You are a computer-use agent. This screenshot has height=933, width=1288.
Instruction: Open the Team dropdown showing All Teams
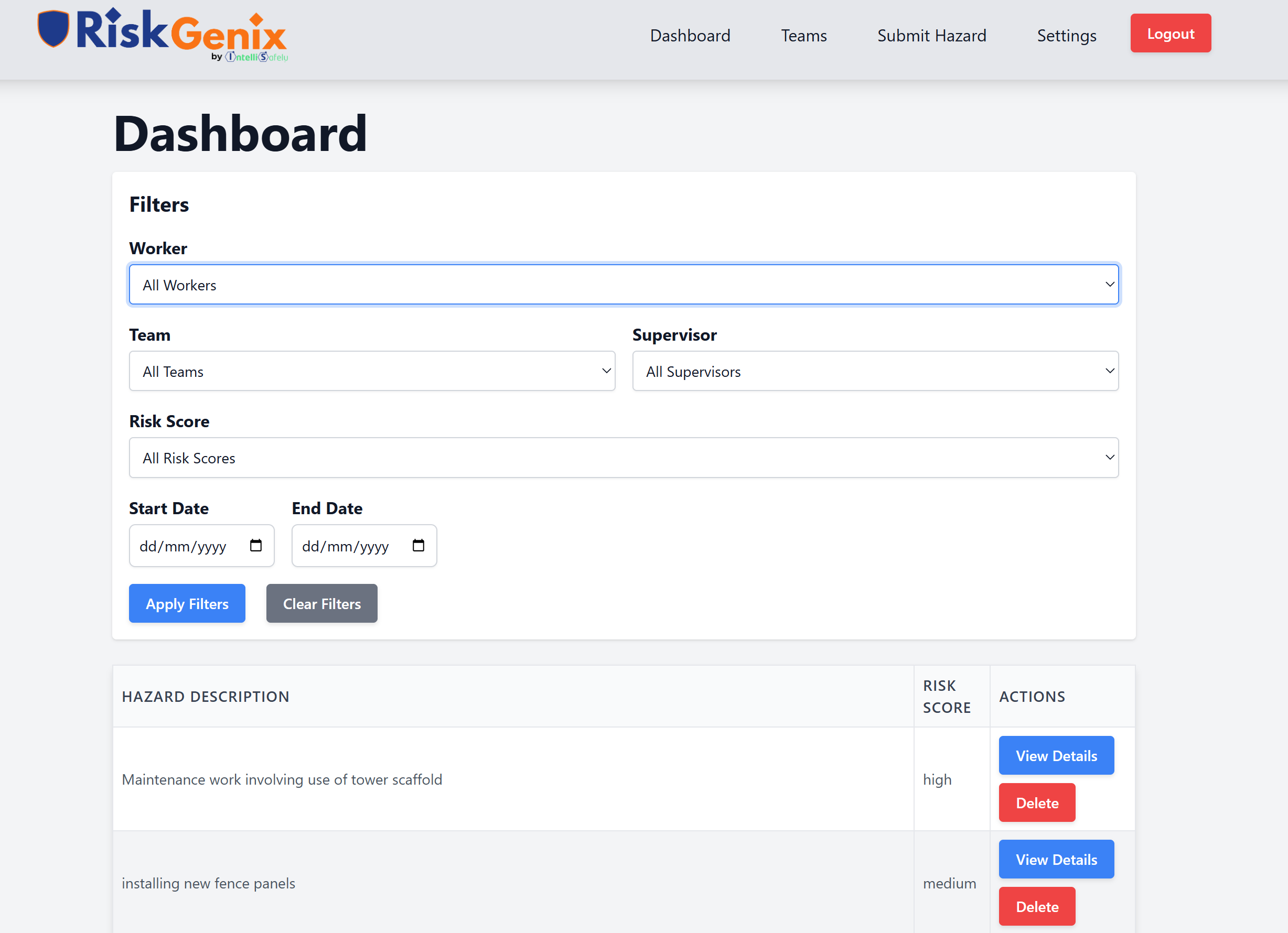(x=372, y=371)
